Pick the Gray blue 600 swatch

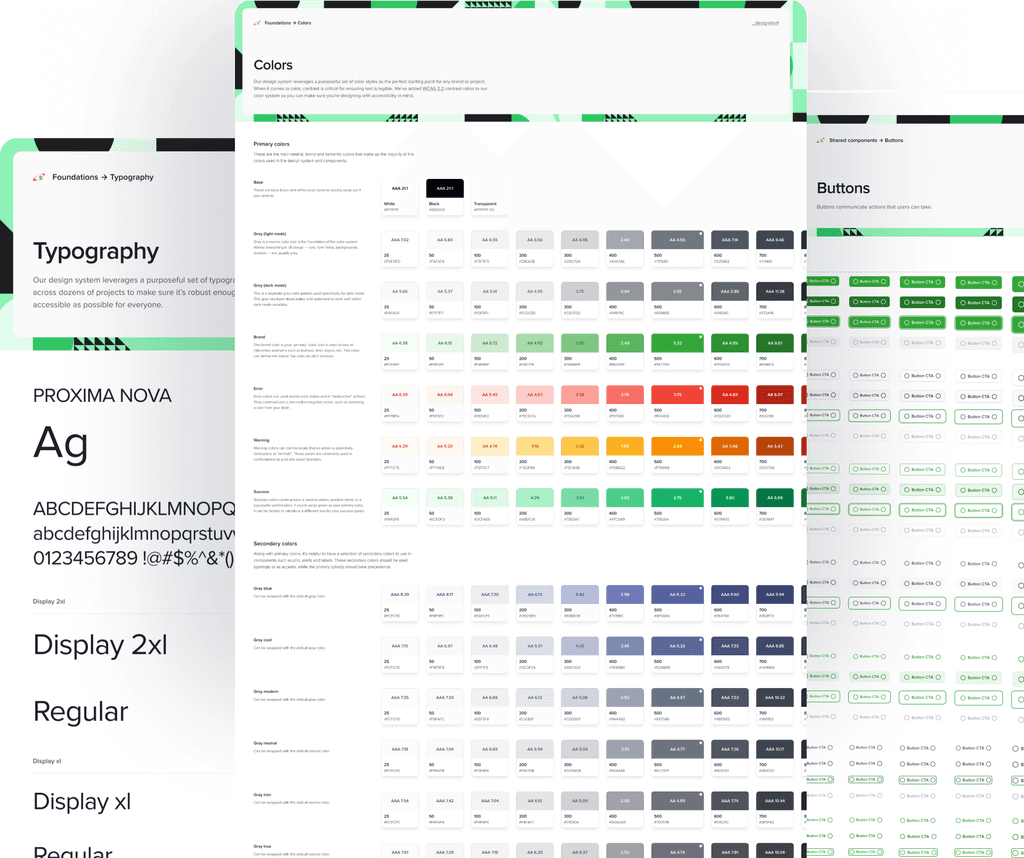point(730,603)
